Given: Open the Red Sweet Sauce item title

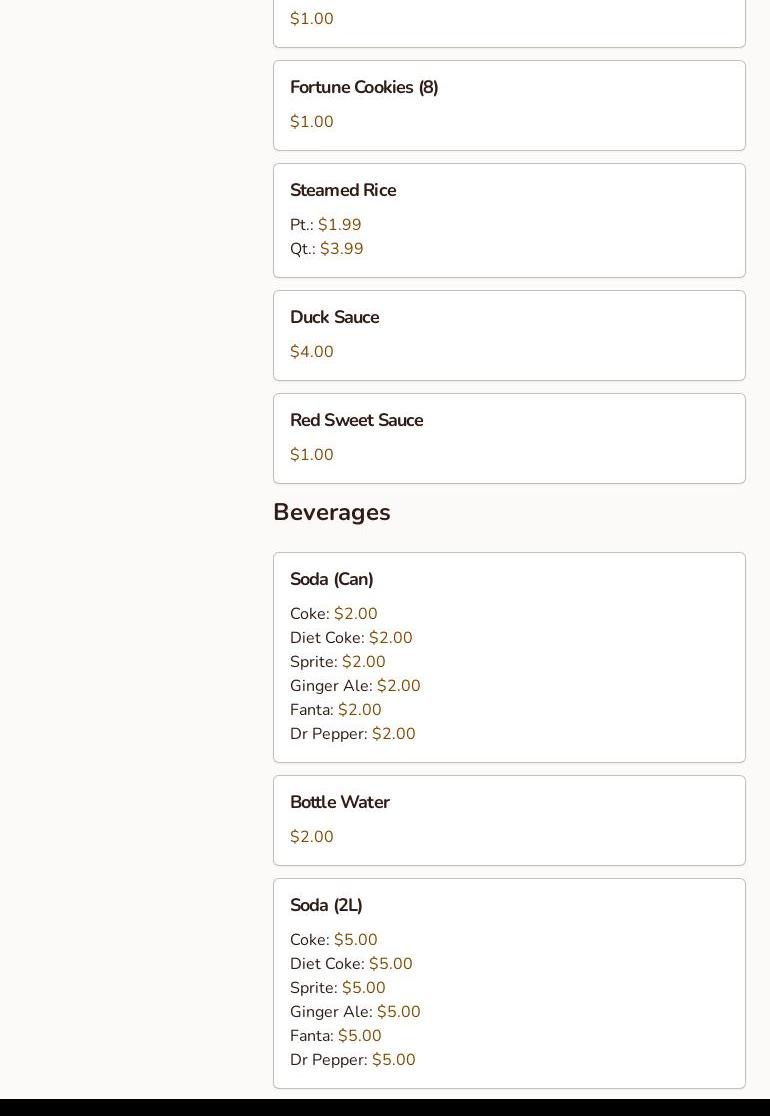Looking at the screenshot, I should [356, 421].
